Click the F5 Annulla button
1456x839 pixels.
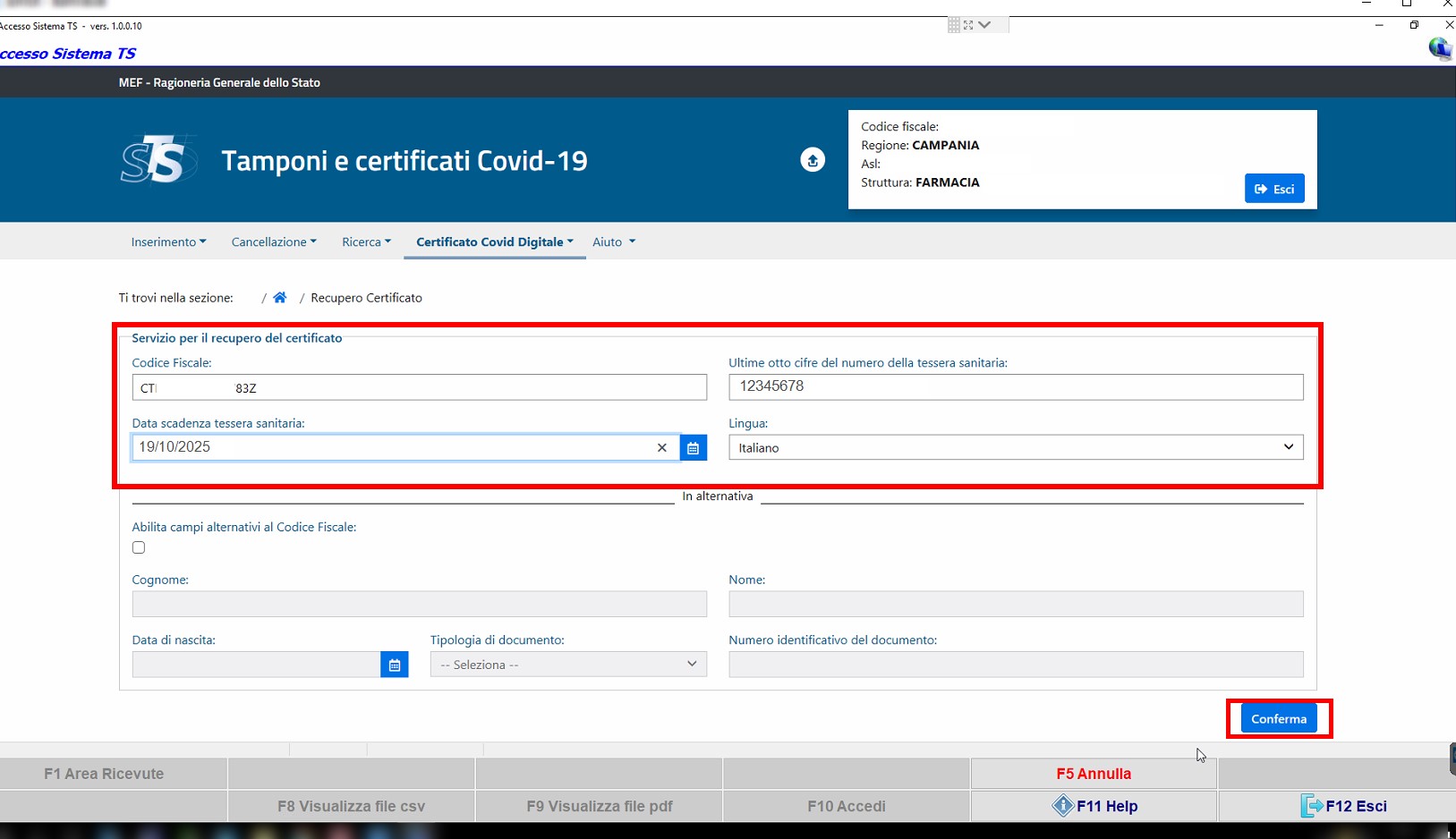pos(1093,774)
